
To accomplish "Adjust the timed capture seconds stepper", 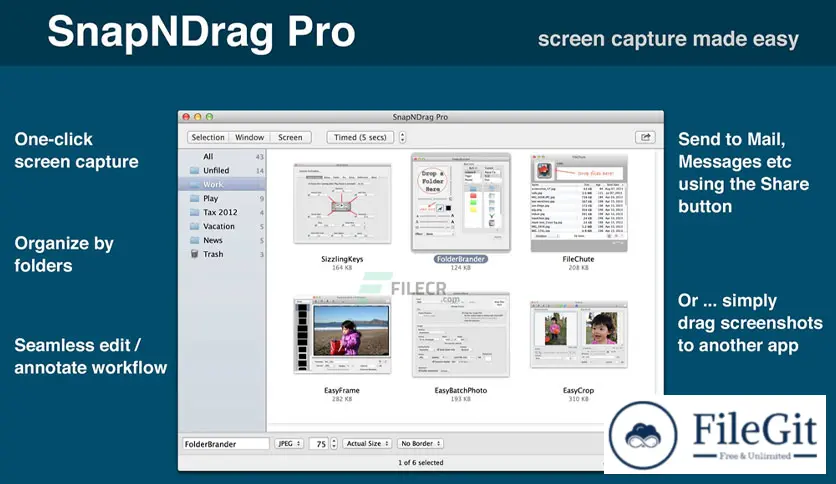I will pyautogui.click(x=402, y=137).
